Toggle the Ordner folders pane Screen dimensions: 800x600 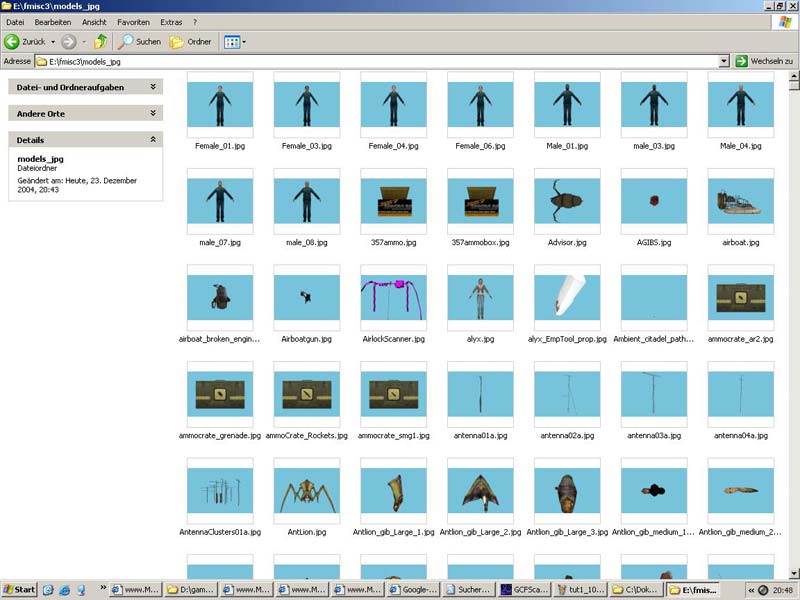[190, 42]
